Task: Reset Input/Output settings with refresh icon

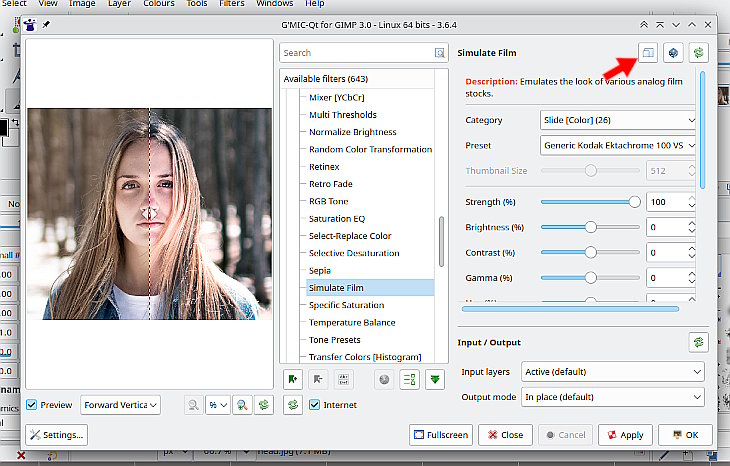Action: pos(699,343)
